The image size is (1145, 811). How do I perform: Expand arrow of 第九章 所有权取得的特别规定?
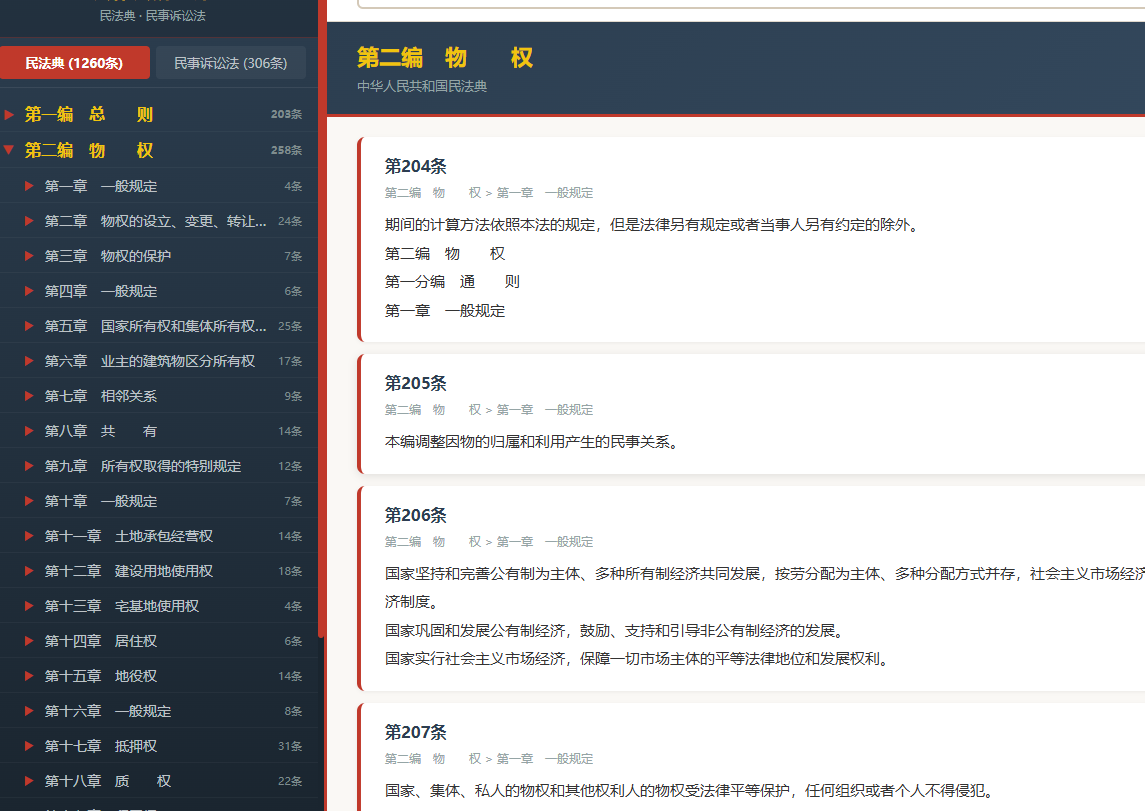29,466
